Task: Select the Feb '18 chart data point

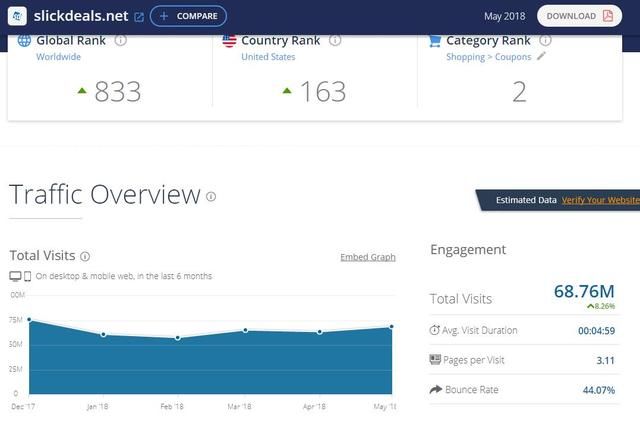Action: point(178,338)
